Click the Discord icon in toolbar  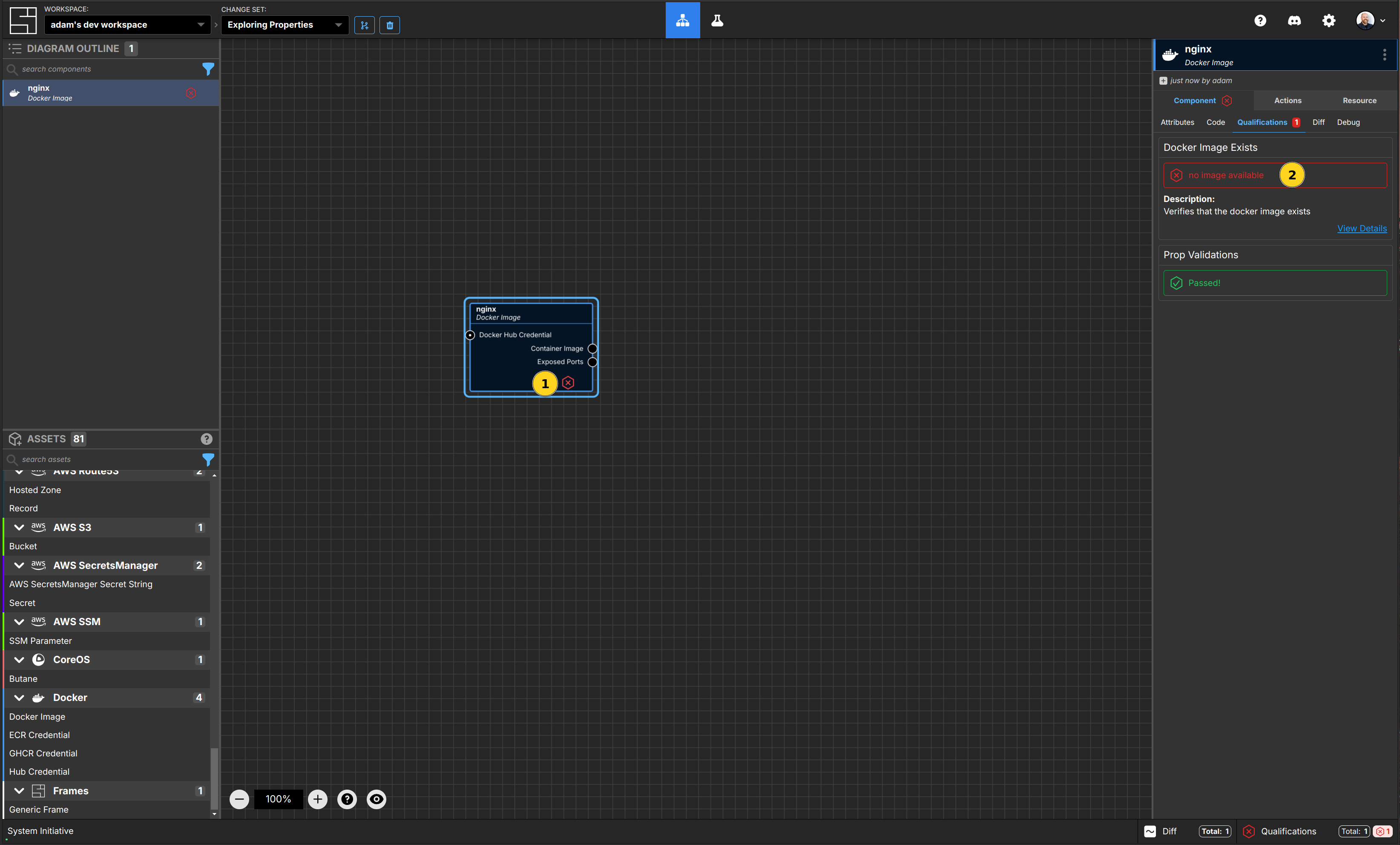[1294, 20]
